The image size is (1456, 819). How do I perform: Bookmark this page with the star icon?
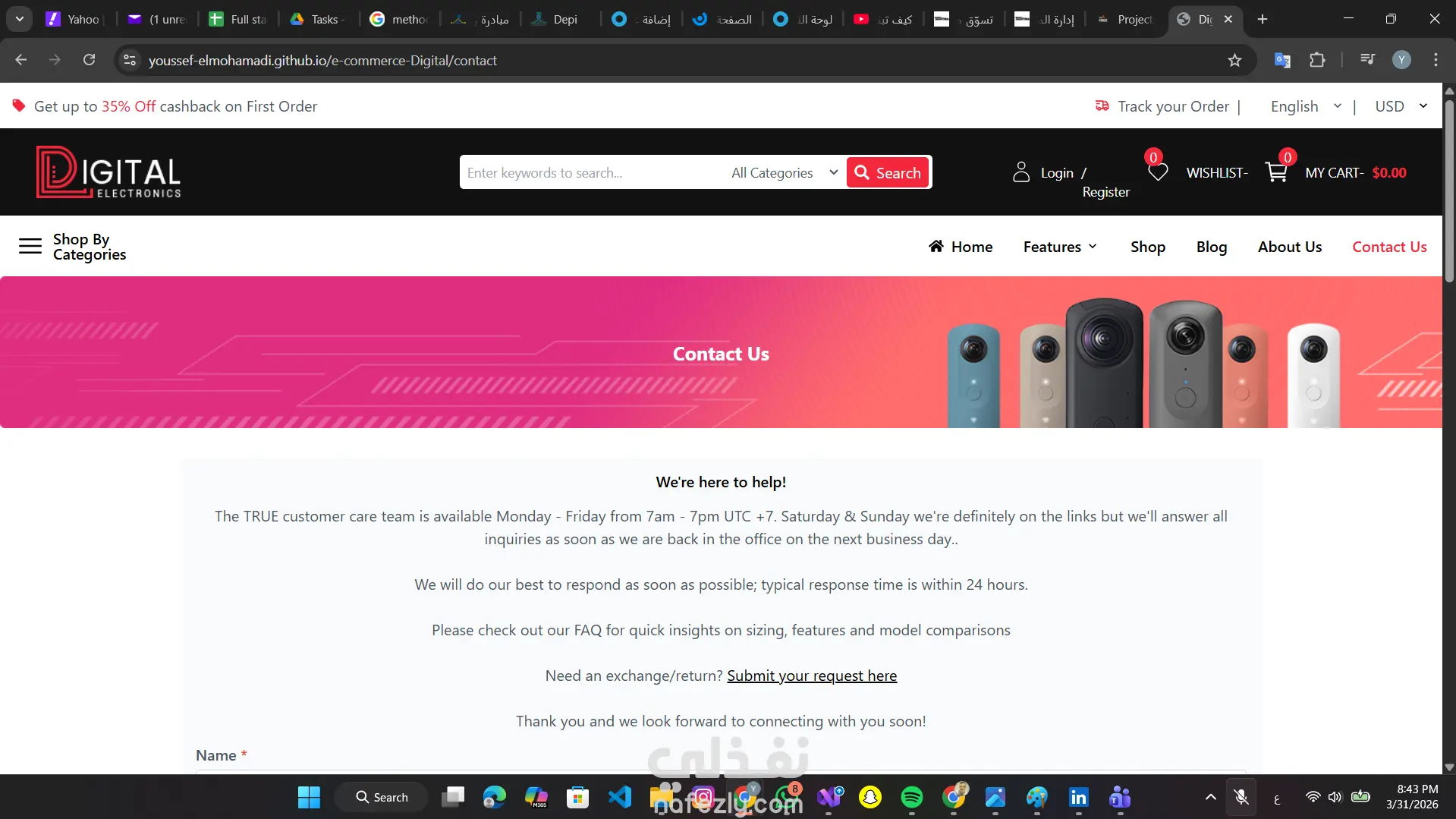pos(1234,60)
